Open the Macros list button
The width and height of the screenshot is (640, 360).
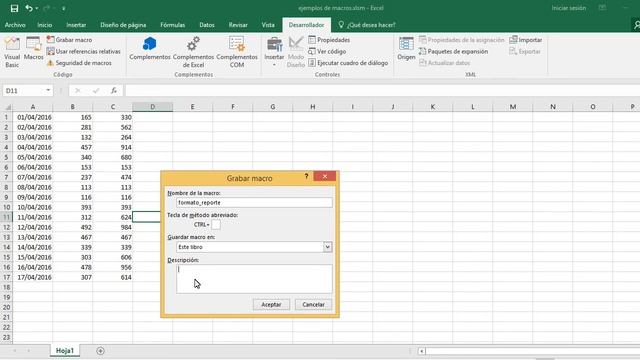(33, 49)
